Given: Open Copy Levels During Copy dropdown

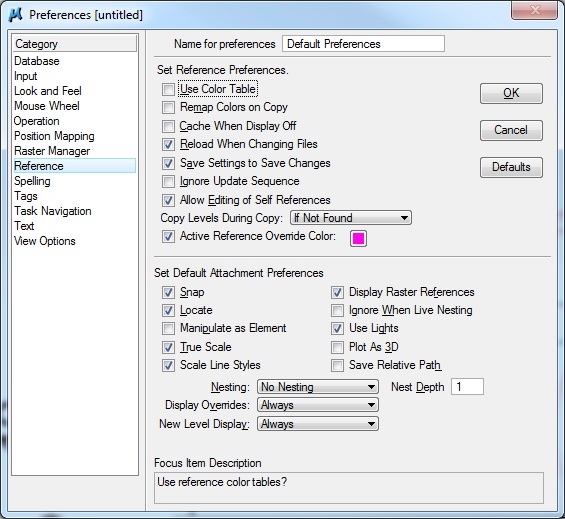Looking at the screenshot, I should (351, 218).
